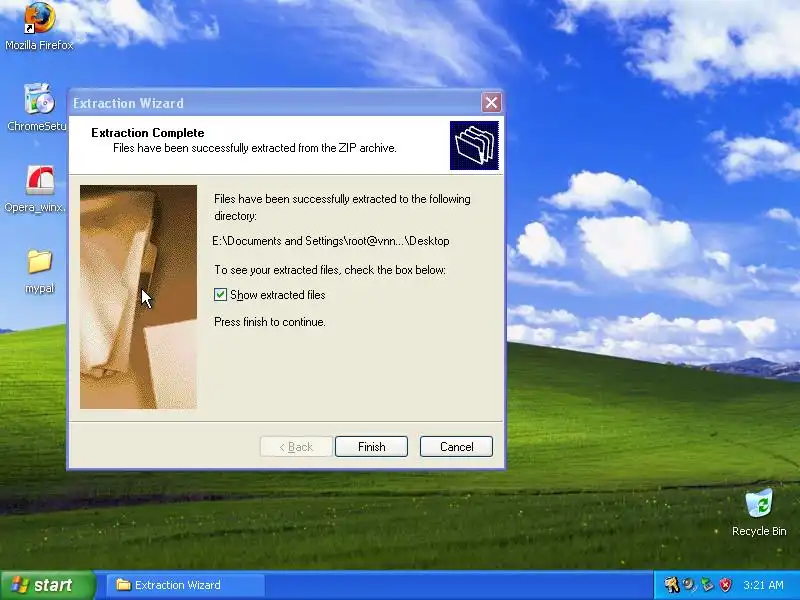Click the 3:21 AM taskbar clock

pyautogui.click(x=763, y=585)
